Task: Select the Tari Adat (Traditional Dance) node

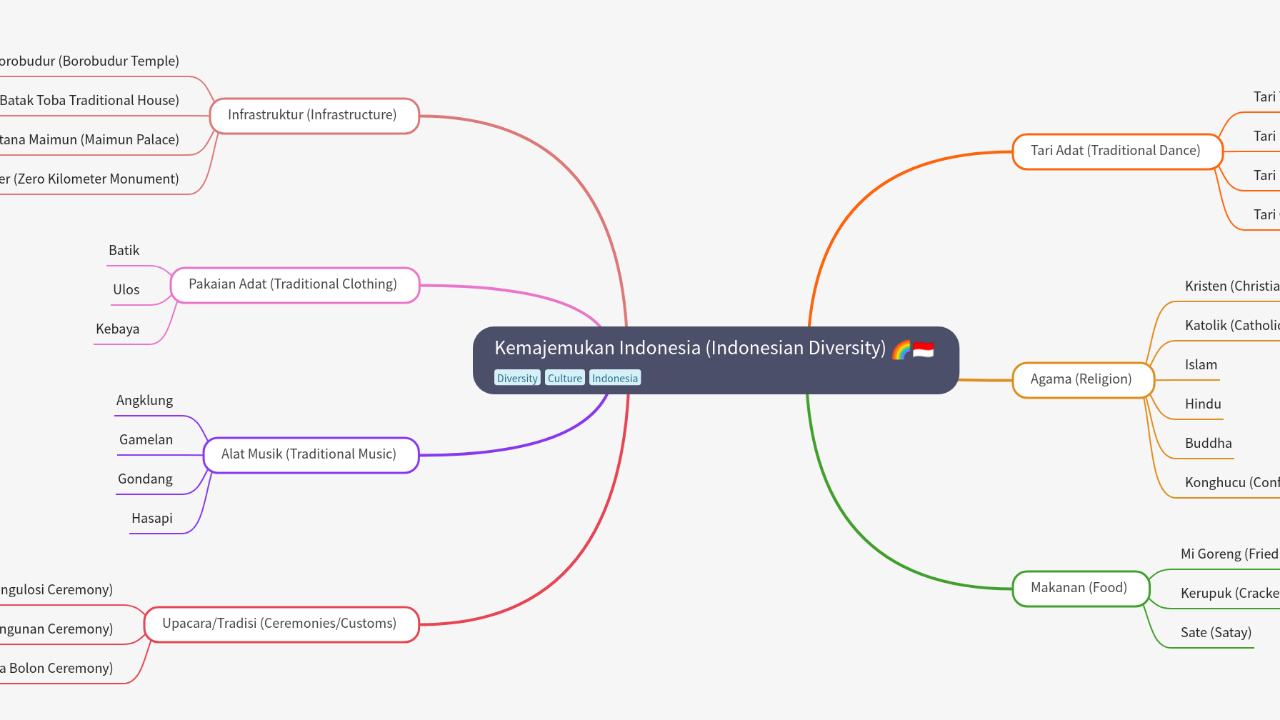Action: [1118, 151]
